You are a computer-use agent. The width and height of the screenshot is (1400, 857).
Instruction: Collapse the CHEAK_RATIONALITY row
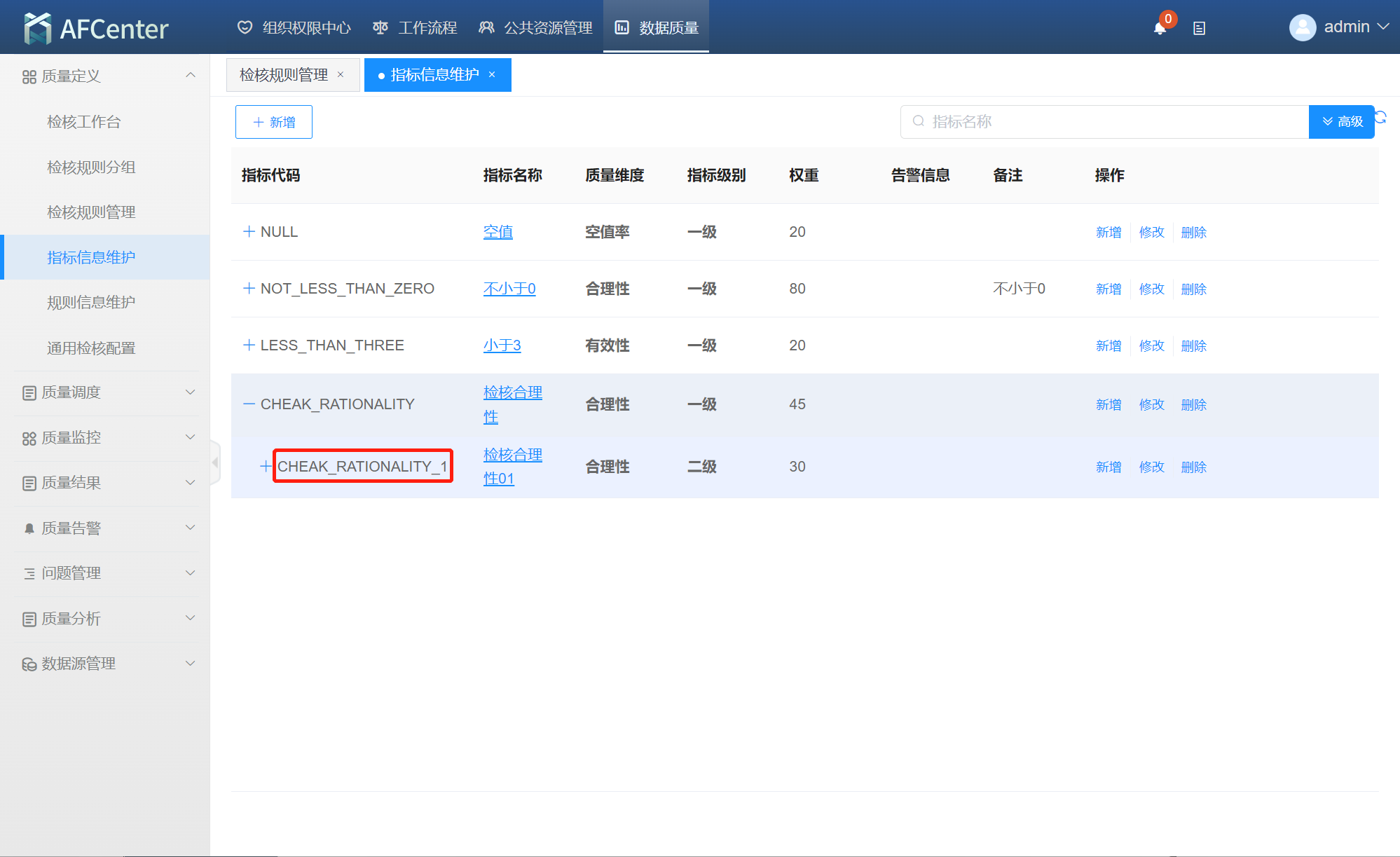(x=248, y=404)
